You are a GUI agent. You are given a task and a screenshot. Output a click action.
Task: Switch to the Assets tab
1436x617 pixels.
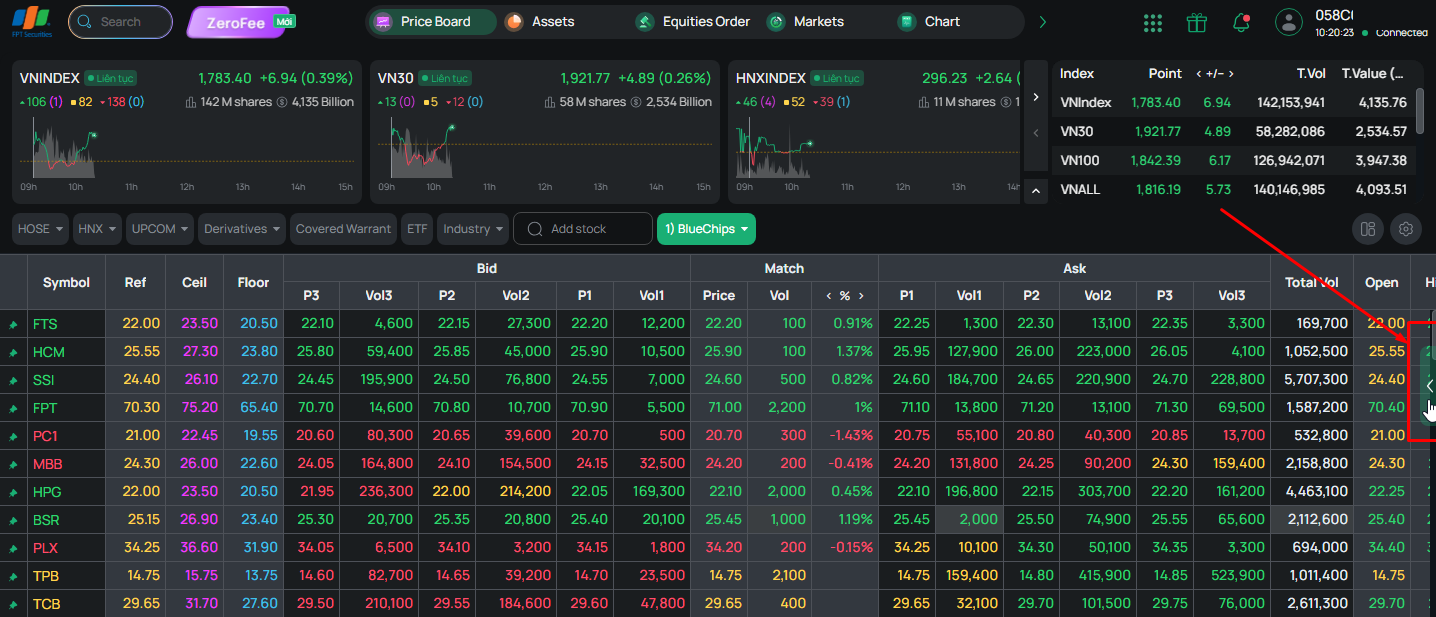pyautogui.click(x=540, y=22)
